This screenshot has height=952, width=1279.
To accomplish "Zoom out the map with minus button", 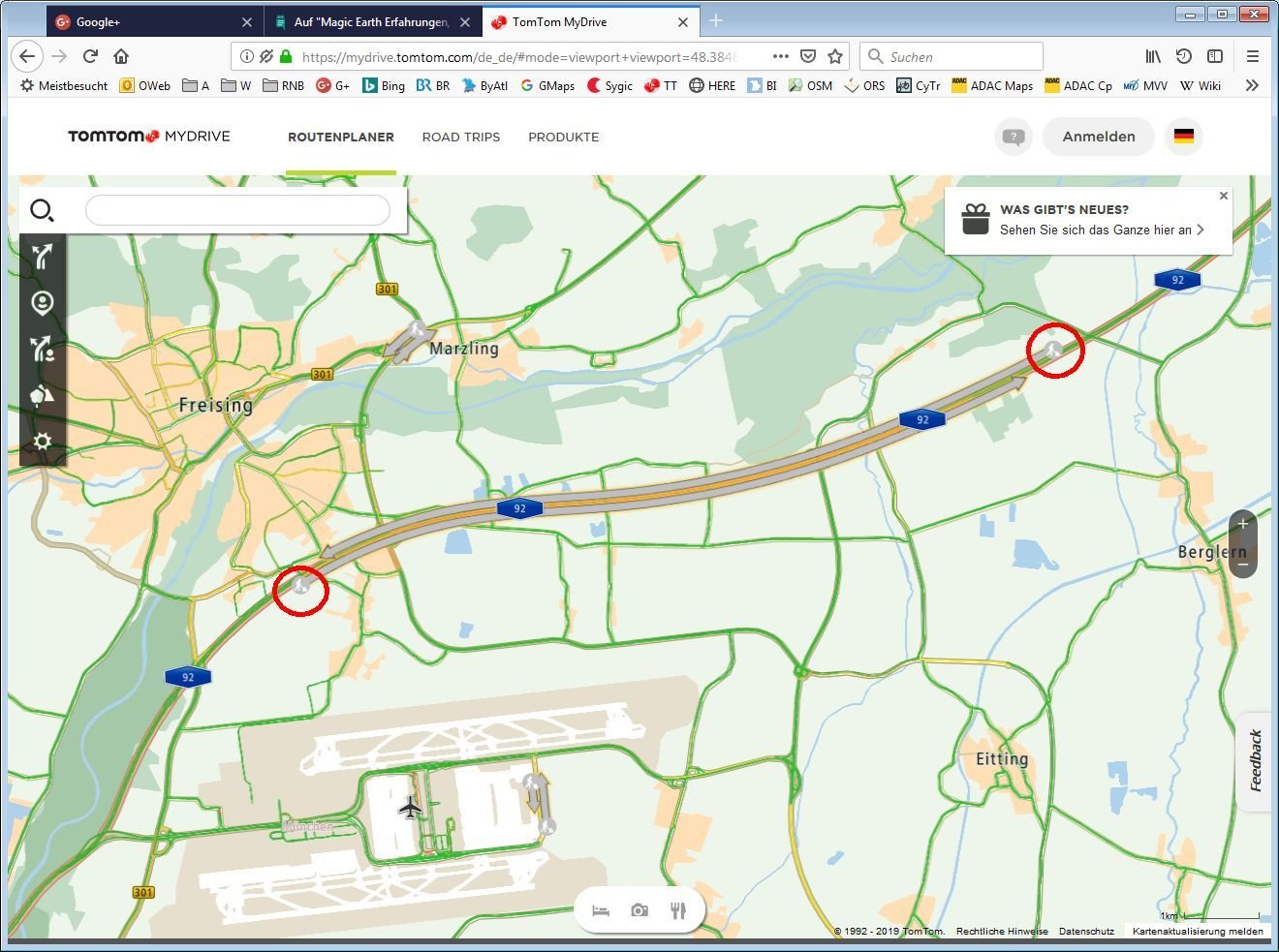I will tap(1243, 564).
